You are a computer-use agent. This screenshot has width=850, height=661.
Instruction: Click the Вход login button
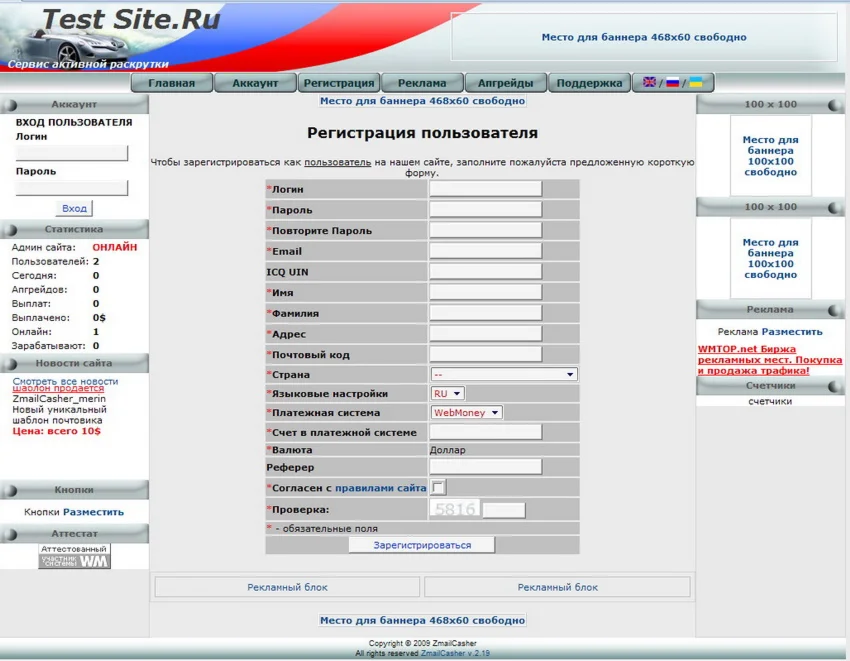coord(74,208)
